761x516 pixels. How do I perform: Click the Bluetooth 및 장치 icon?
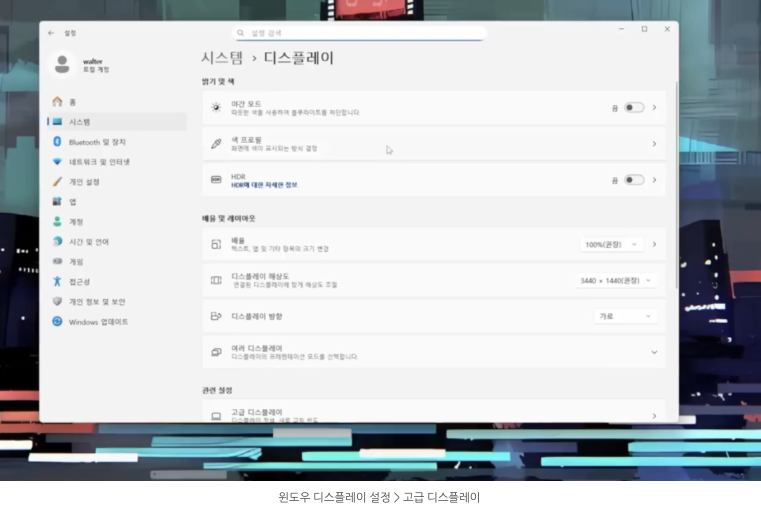click(58, 142)
